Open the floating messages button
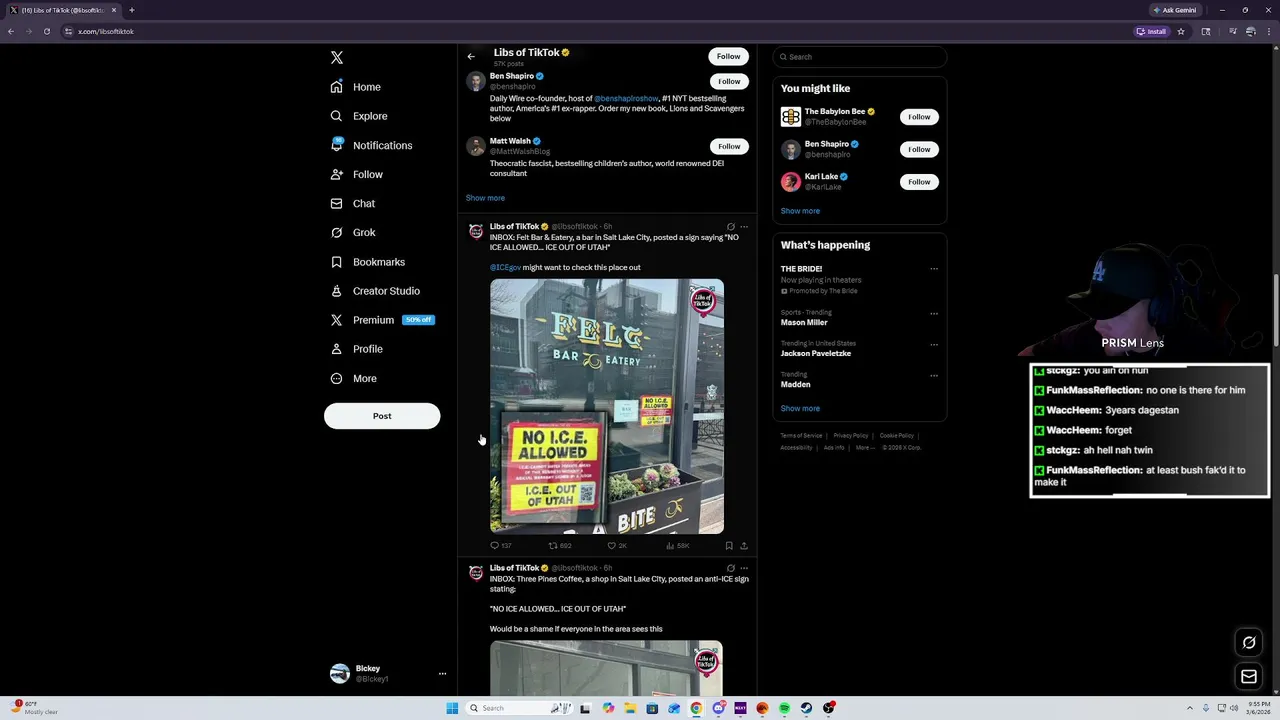The width and height of the screenshot is (1280, 720). click(1249, 677)
